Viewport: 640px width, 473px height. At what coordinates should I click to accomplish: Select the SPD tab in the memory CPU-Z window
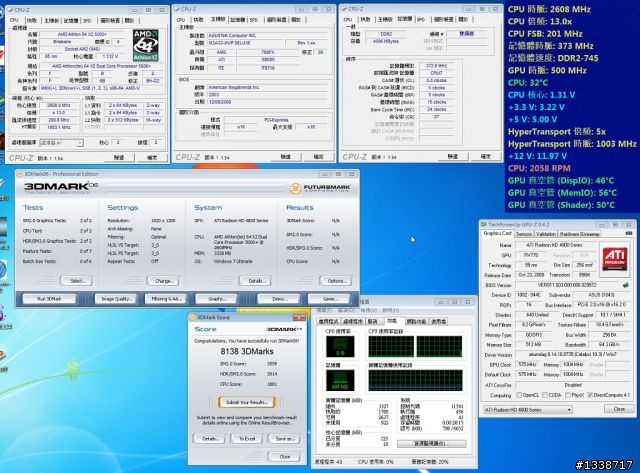(x=421, y=20)
